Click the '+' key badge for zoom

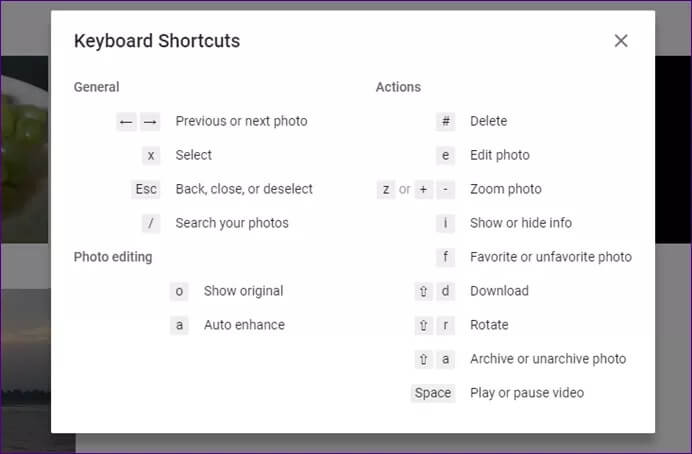click(x=424, y=189)
